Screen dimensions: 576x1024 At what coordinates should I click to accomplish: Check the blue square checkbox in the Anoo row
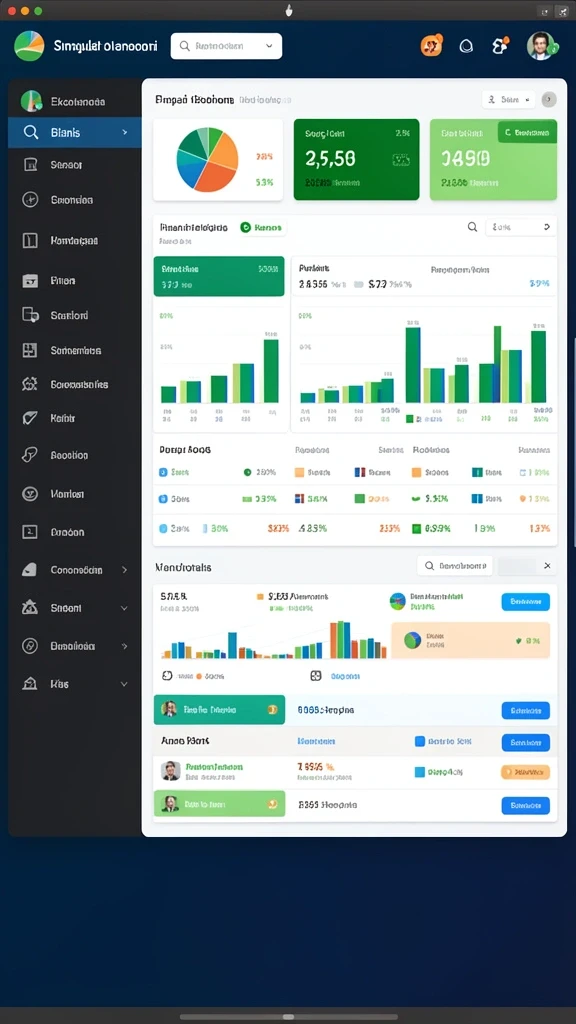click(x=421, y=741)
